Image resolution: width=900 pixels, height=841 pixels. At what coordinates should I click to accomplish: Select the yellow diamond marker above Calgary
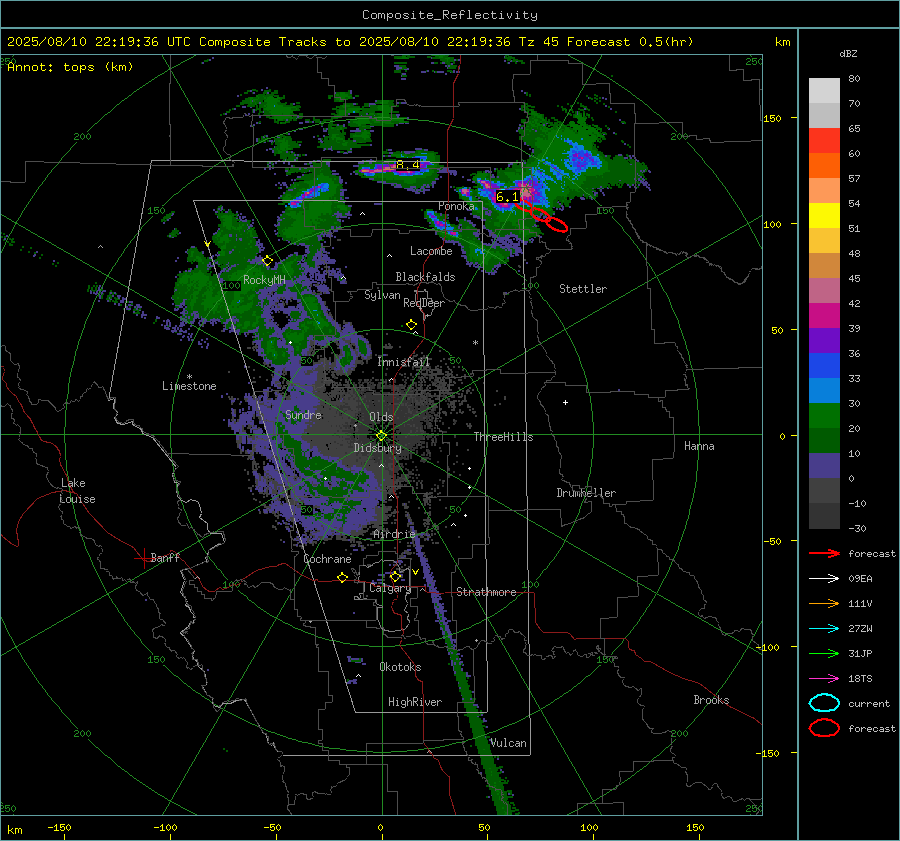(x=395, y=576)
